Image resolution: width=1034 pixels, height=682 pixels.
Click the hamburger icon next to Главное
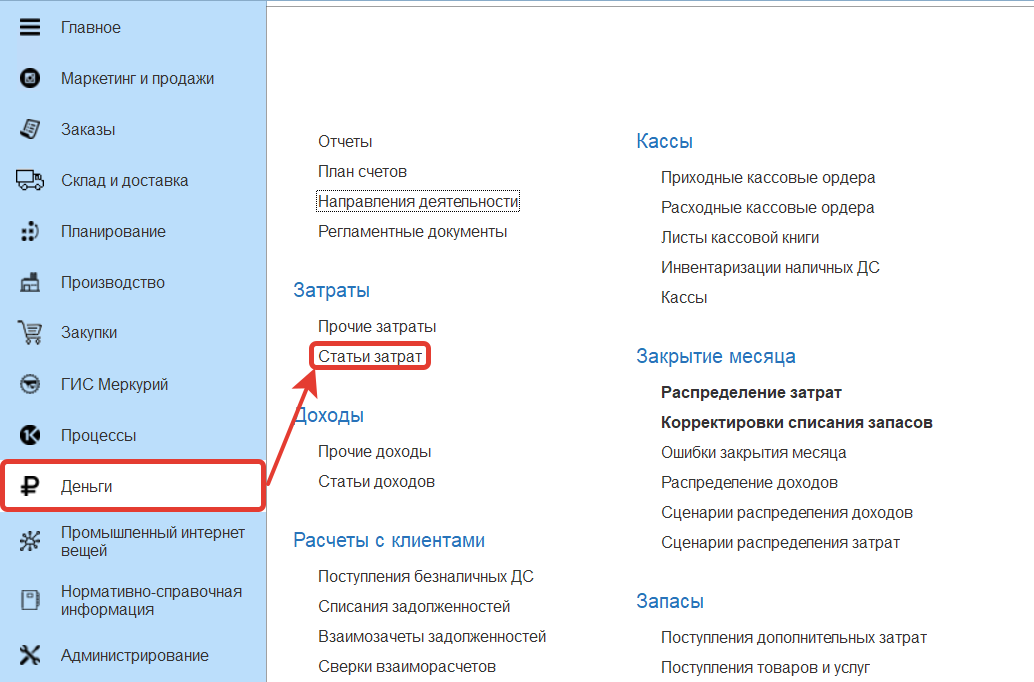pyautogui.click(x=30, y=27)
